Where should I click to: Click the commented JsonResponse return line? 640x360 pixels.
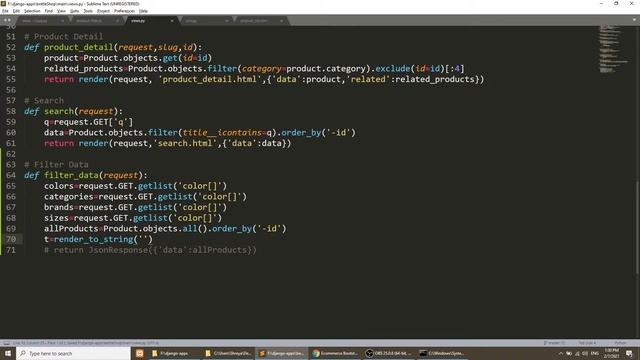click(150, 250)
